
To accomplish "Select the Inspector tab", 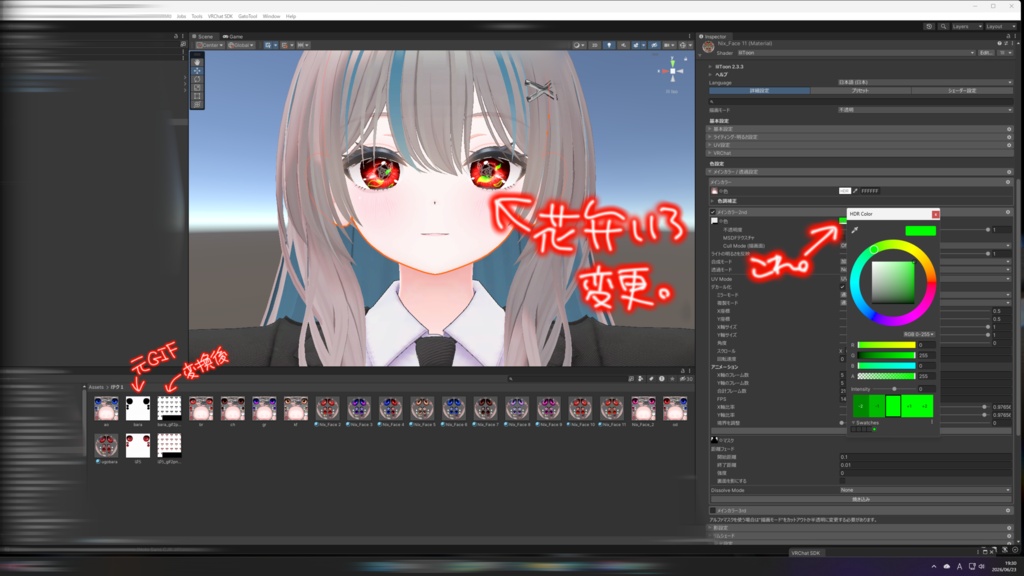I will [714, 37].
